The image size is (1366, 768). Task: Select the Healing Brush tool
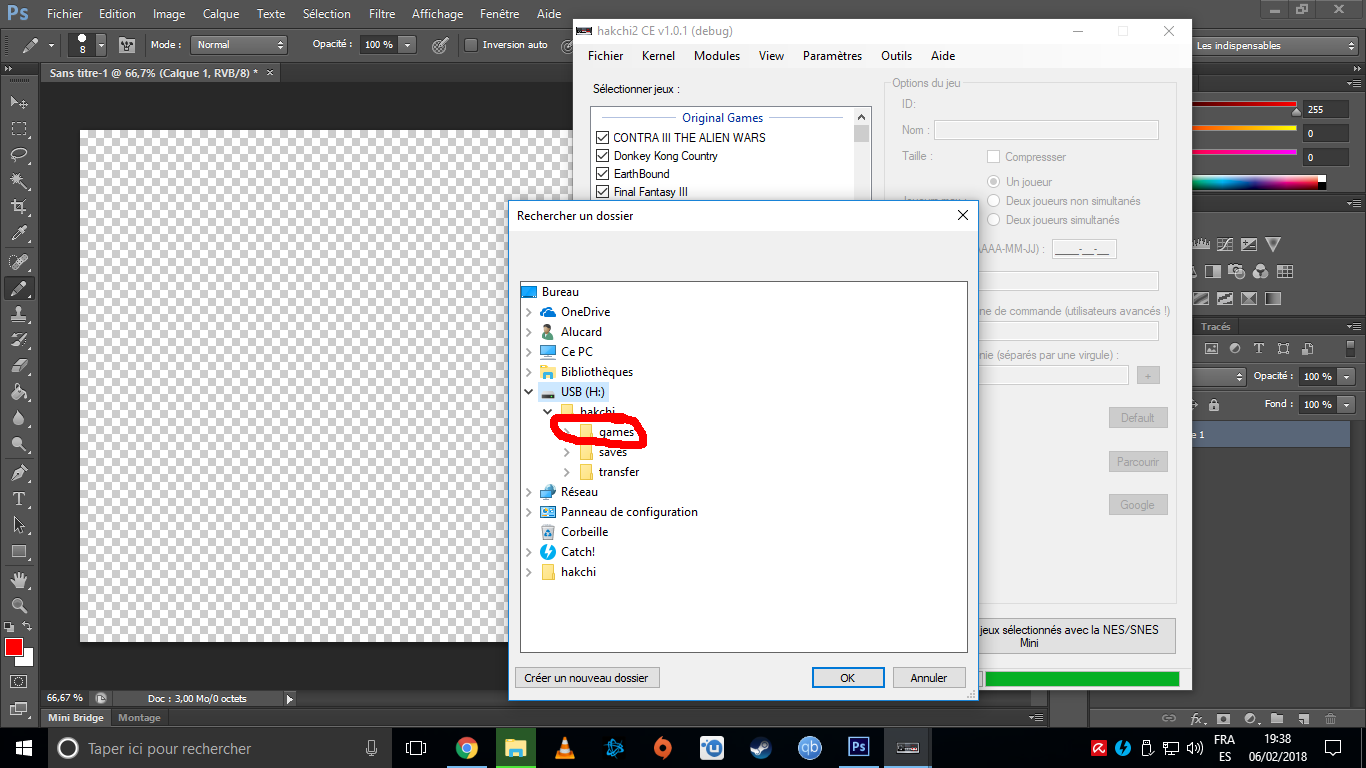[19, 262]
